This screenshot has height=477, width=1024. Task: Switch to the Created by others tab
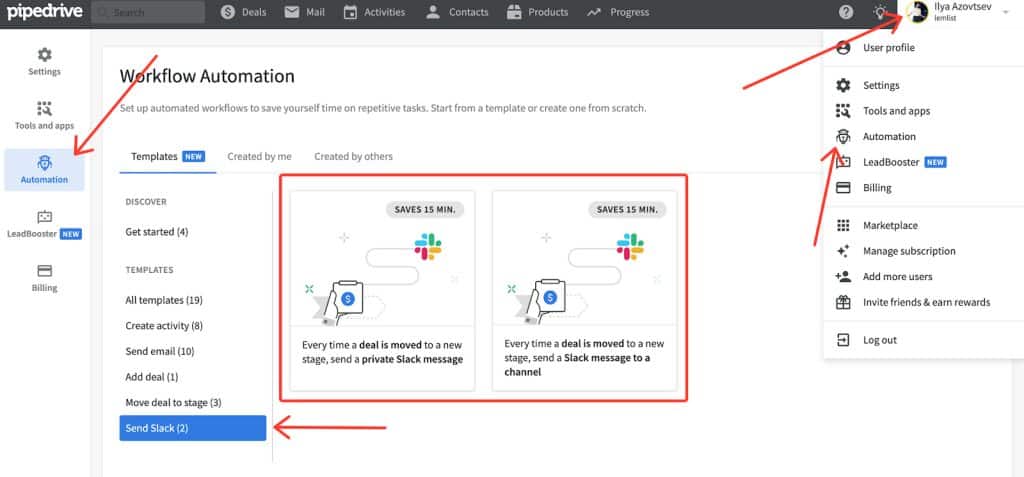(x=353, y=156)
